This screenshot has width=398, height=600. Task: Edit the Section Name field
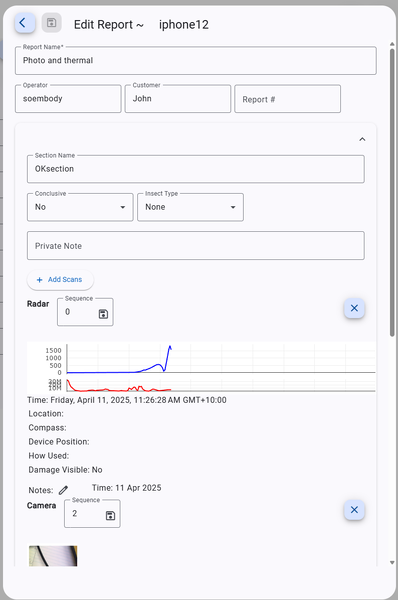(x=196, y=169)
